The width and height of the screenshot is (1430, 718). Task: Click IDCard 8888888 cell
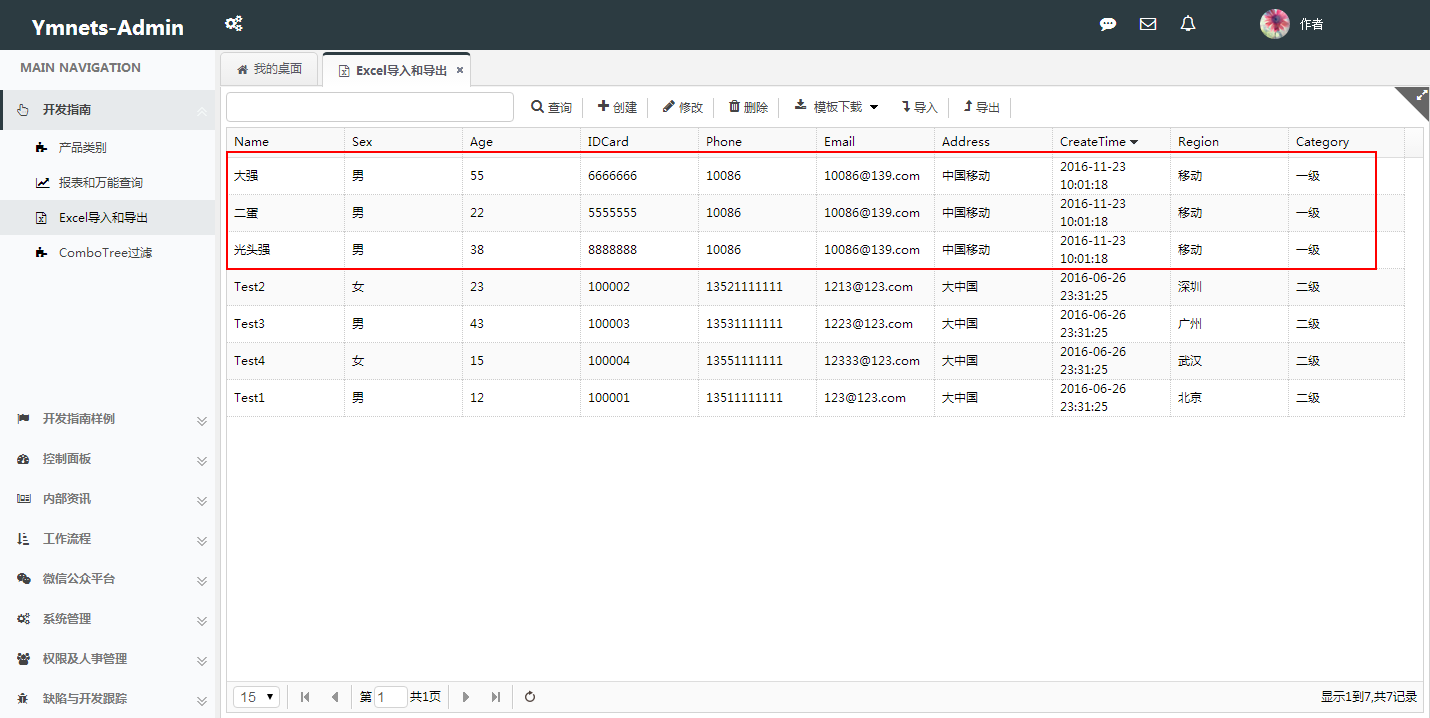(640, 250)
